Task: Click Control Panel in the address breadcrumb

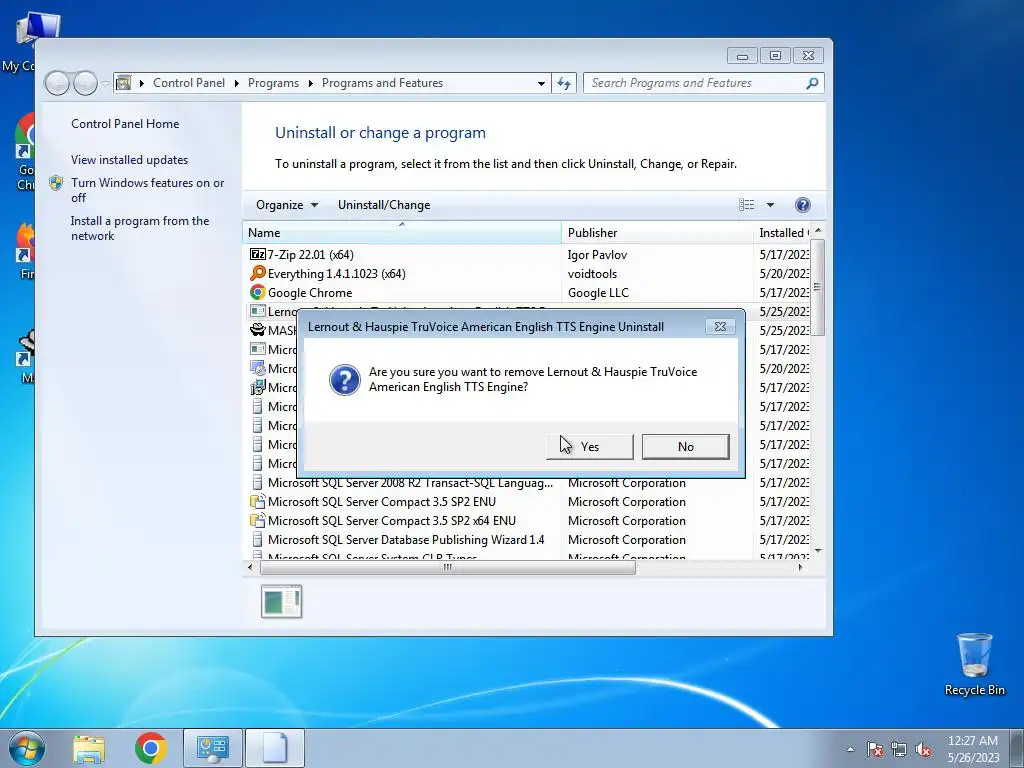Action: pos(189,83)
